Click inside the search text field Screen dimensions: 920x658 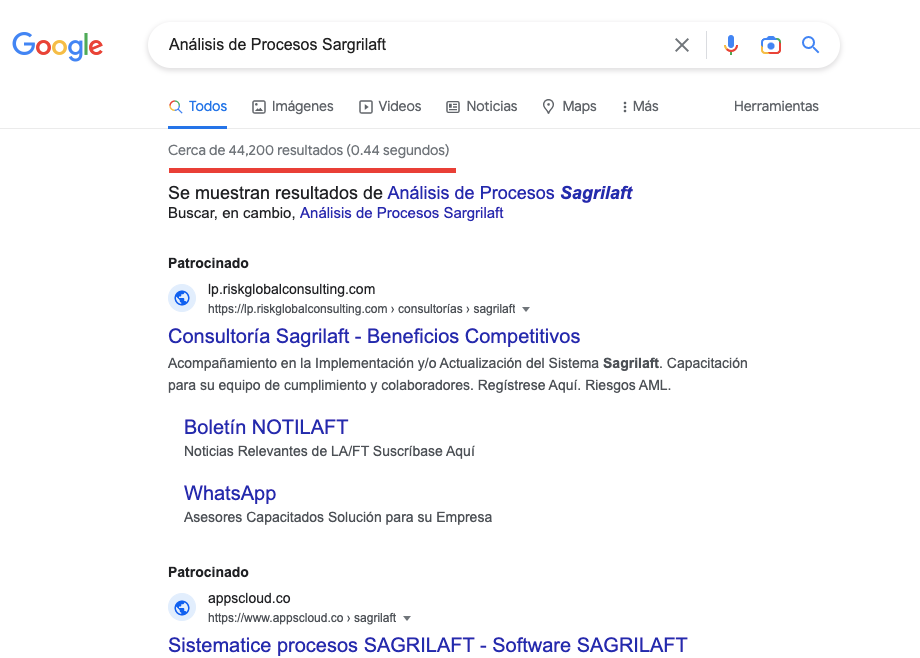pyautogui.click(x=411, y=45)
